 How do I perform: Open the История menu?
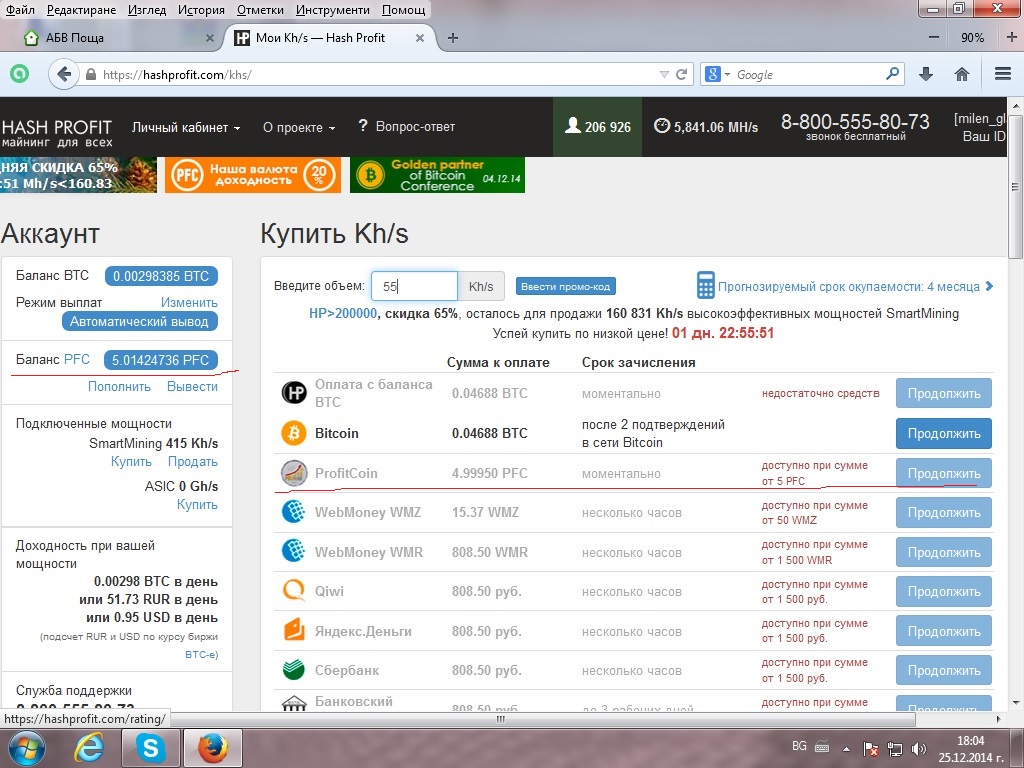pyautogui.click(x=201, y=10)
